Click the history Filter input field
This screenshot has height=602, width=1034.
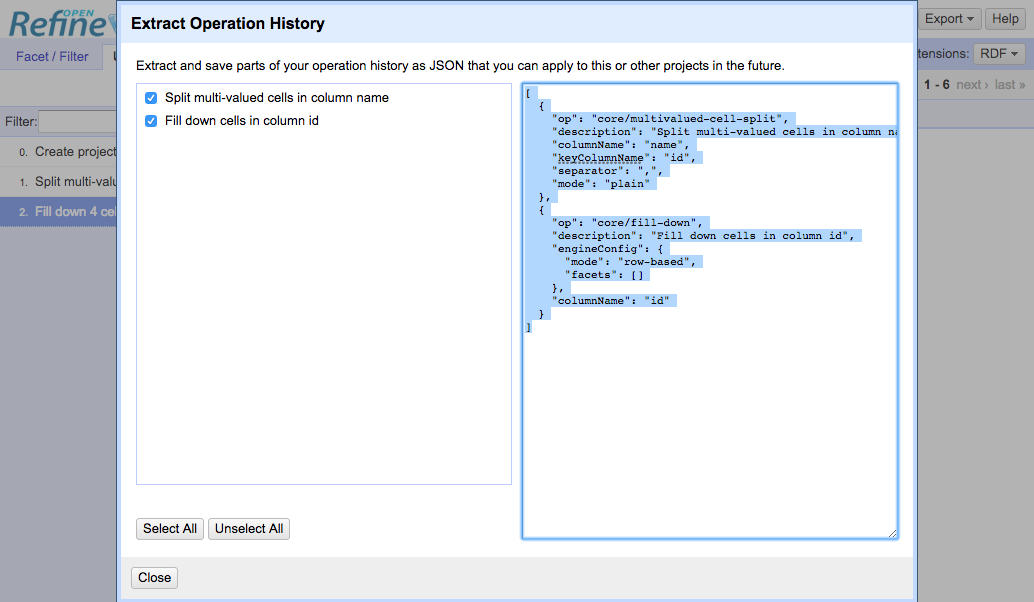(x=78, y=122)
